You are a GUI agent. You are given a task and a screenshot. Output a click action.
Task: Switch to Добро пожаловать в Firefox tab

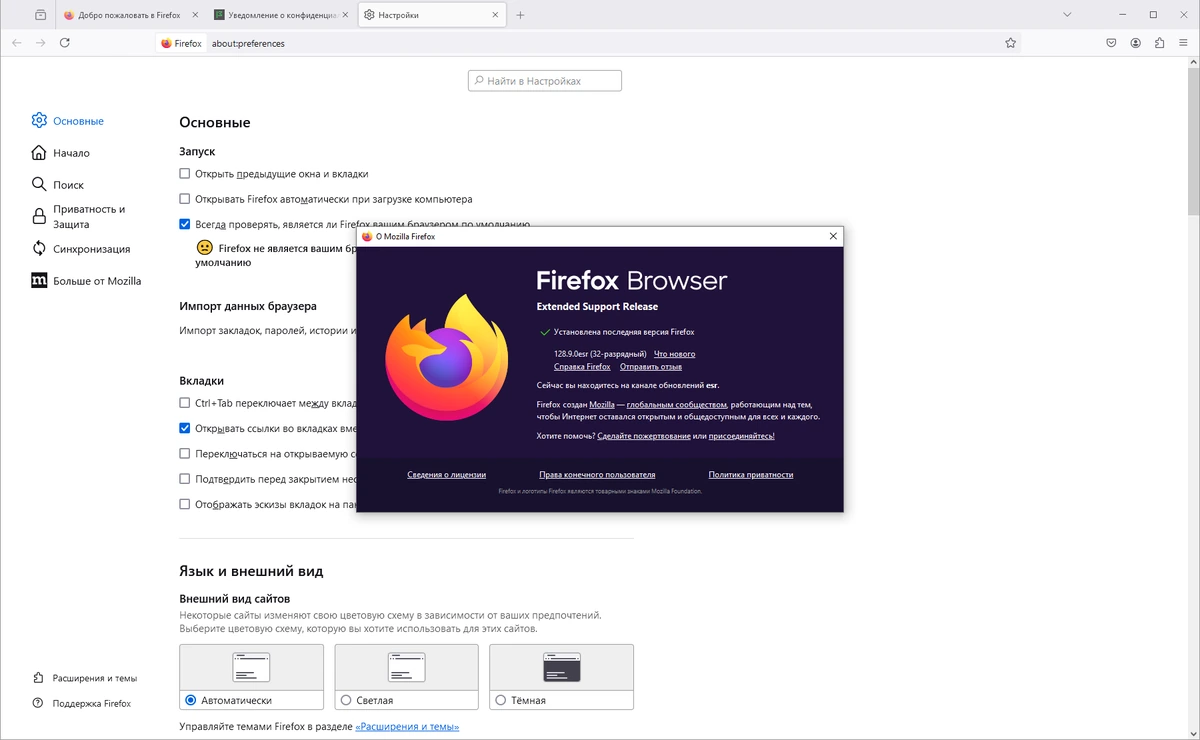point(130,15)
